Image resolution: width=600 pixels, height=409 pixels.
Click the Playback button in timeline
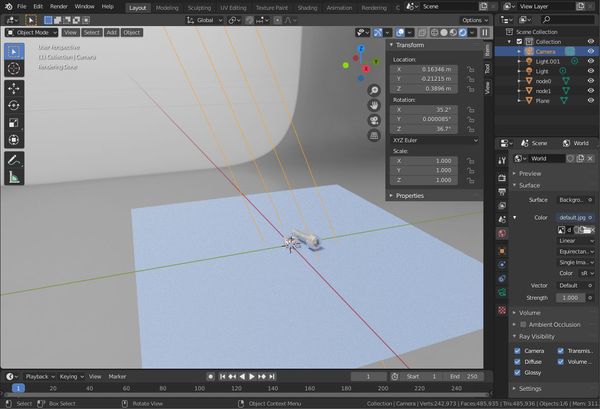click(40, 376)
